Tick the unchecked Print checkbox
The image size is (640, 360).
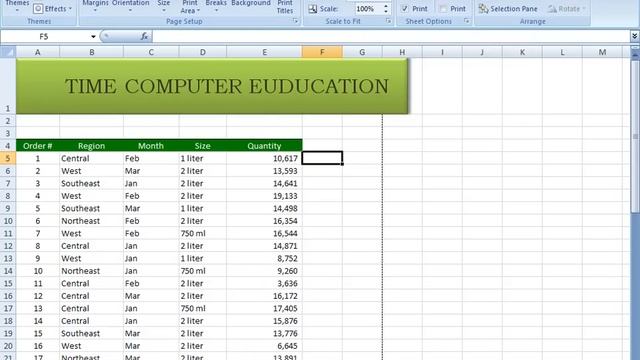click(x=443, y=9)
